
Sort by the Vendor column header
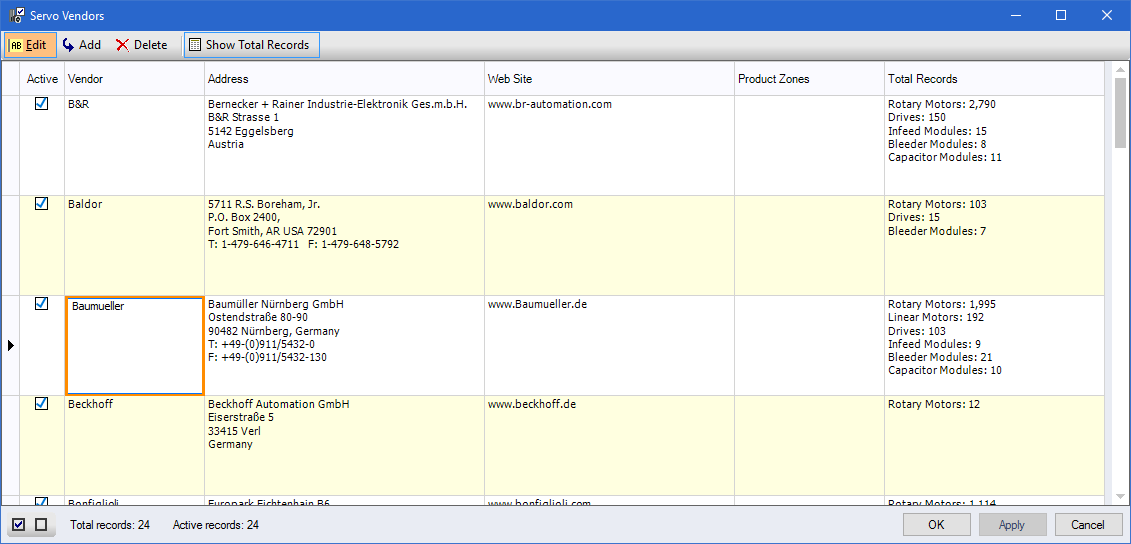point(134,79)
